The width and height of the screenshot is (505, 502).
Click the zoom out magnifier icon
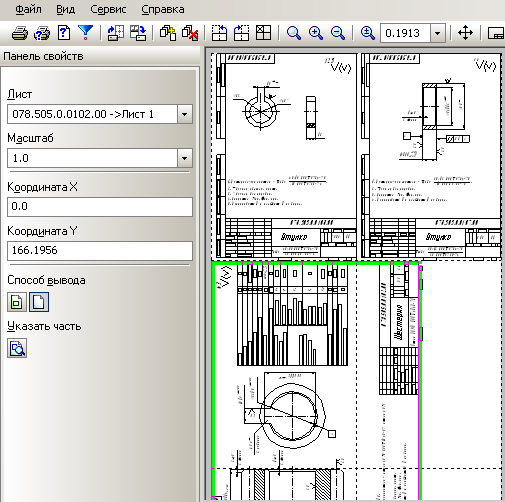point(338,33)
